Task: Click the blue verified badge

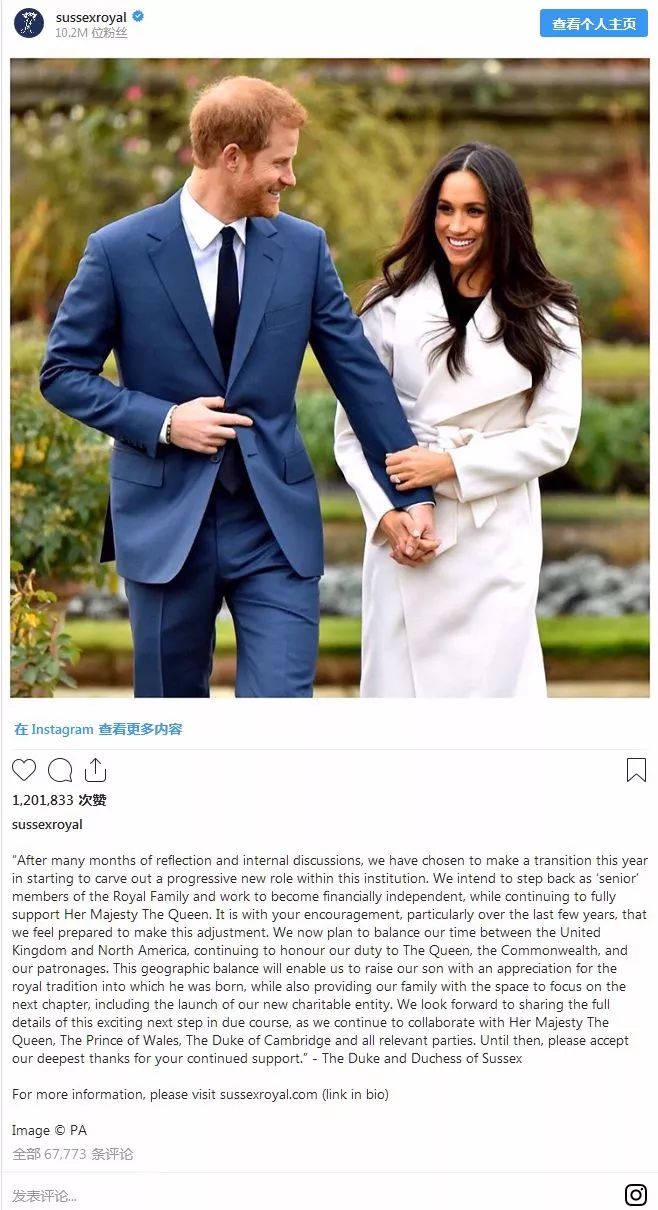Action: click(x=139, y=16)
